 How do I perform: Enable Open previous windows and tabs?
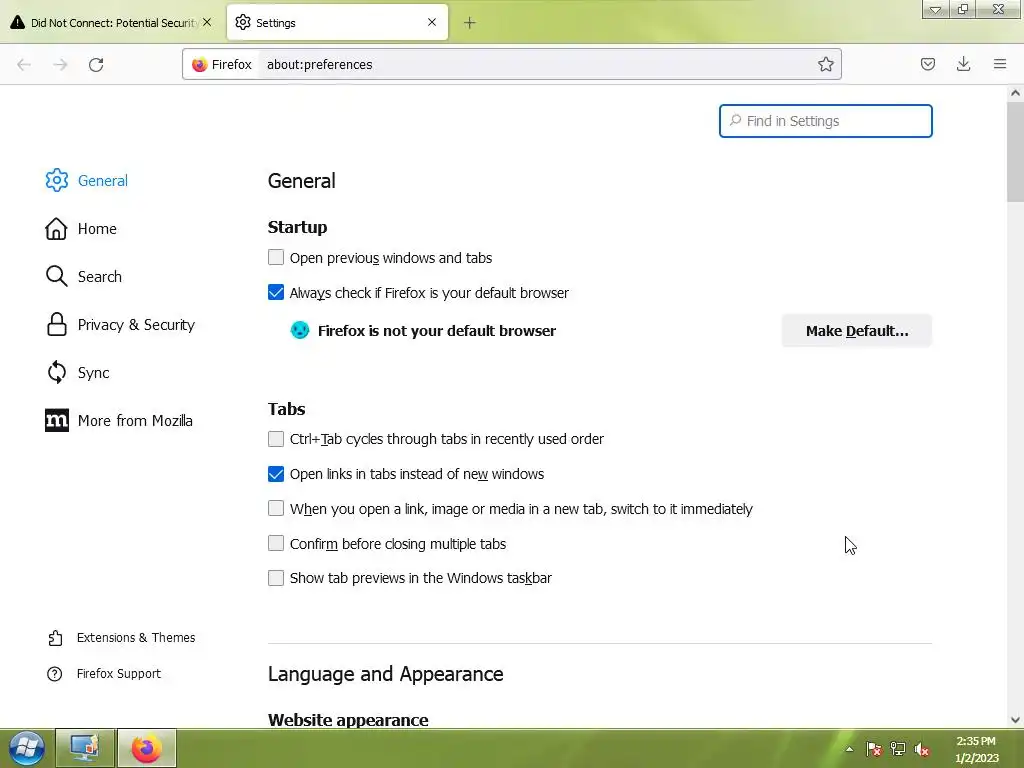coord(276,257)
